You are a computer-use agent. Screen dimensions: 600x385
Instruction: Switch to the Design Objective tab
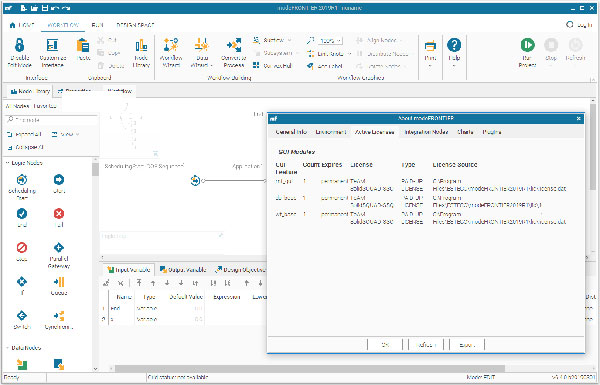(x=241, y=270)
